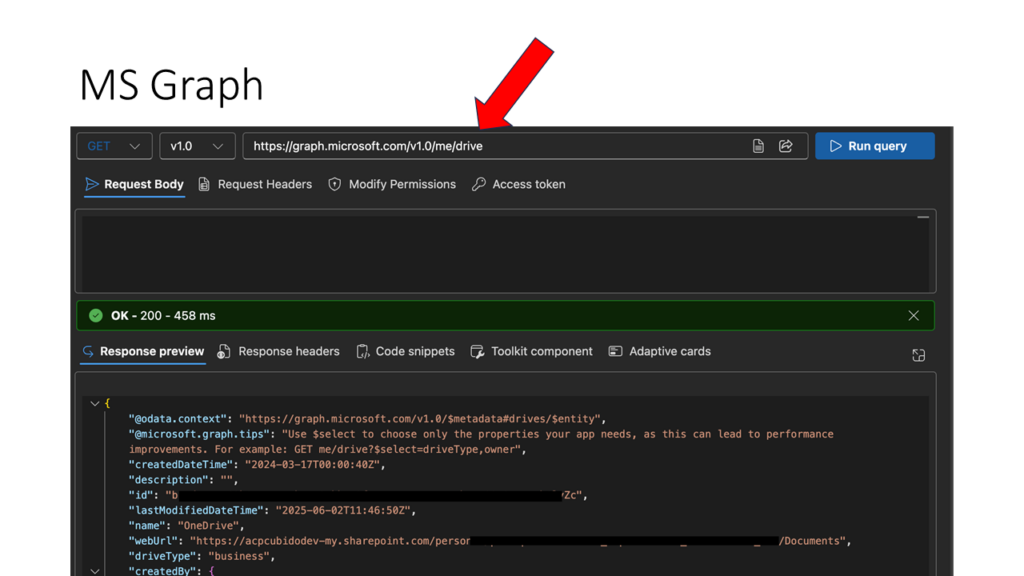Viewport: 1024px width, 576px height.
Task: Open the Code snippets tab
Action: (x=406, y=351)
